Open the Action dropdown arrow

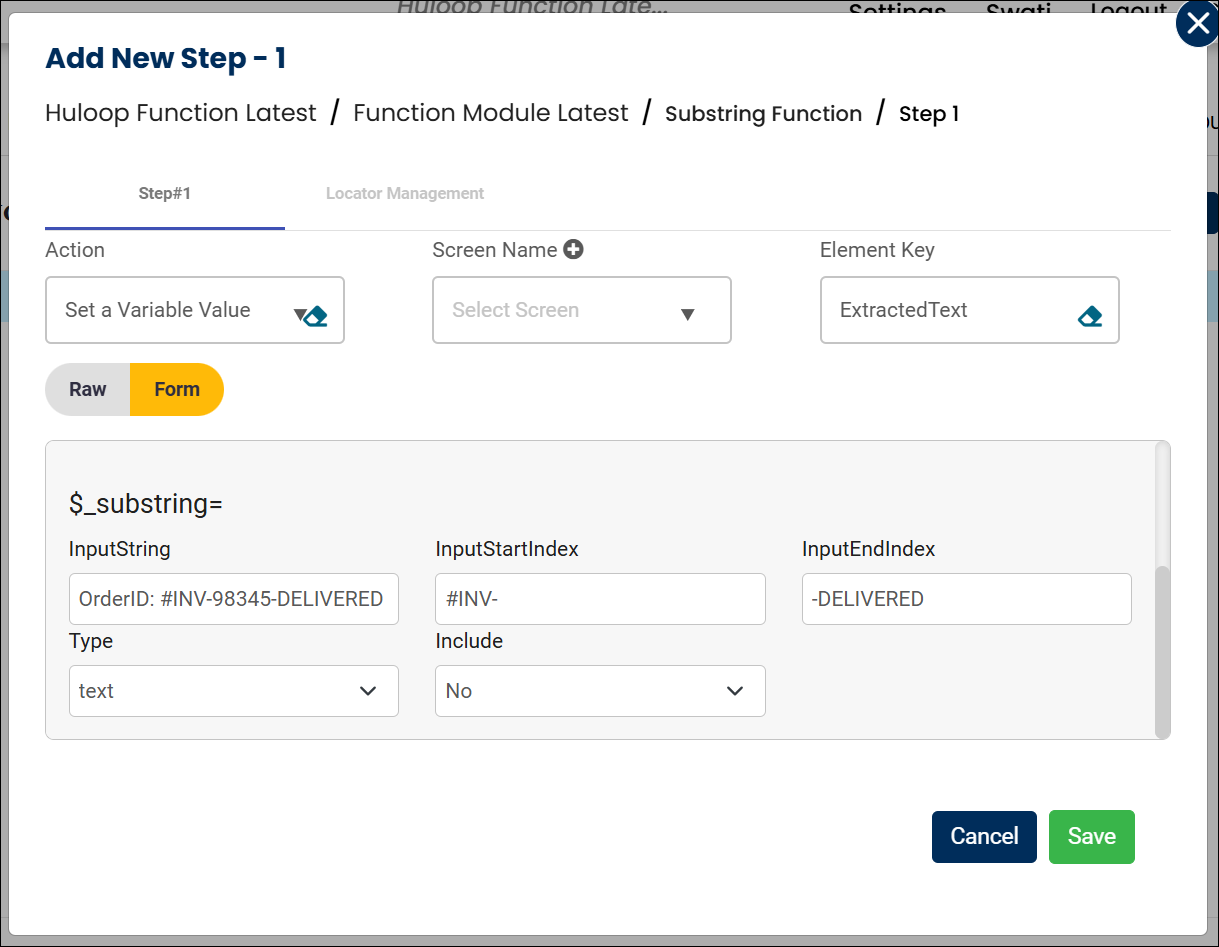[x=299, y=314]
